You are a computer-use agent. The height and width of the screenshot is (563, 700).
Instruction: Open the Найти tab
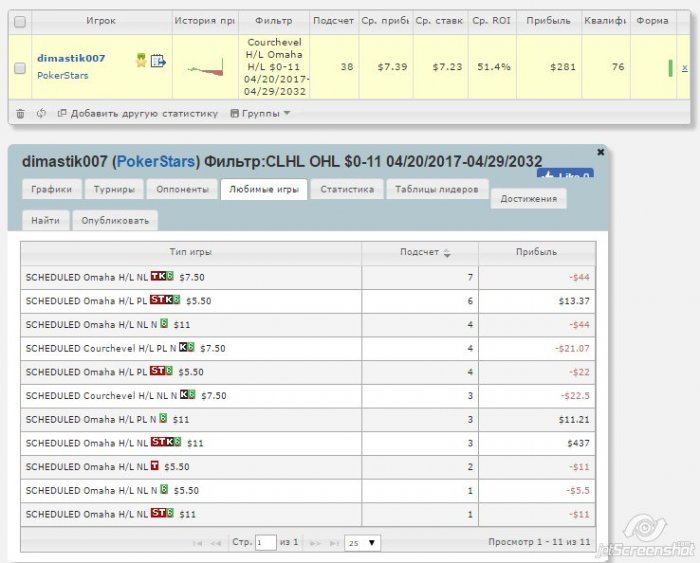(46, 221)
